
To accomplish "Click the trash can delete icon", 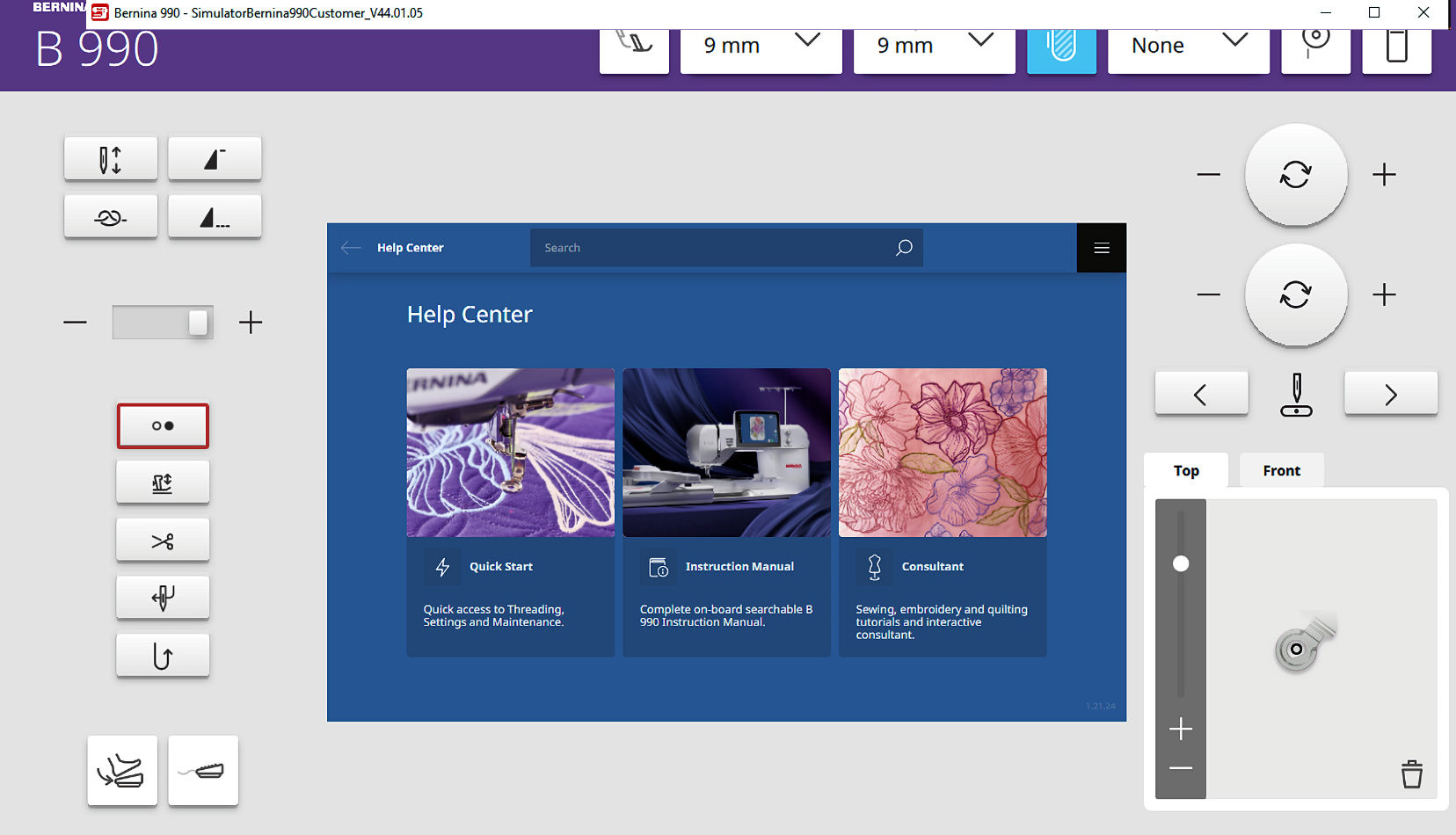I will pos(1412,774).
